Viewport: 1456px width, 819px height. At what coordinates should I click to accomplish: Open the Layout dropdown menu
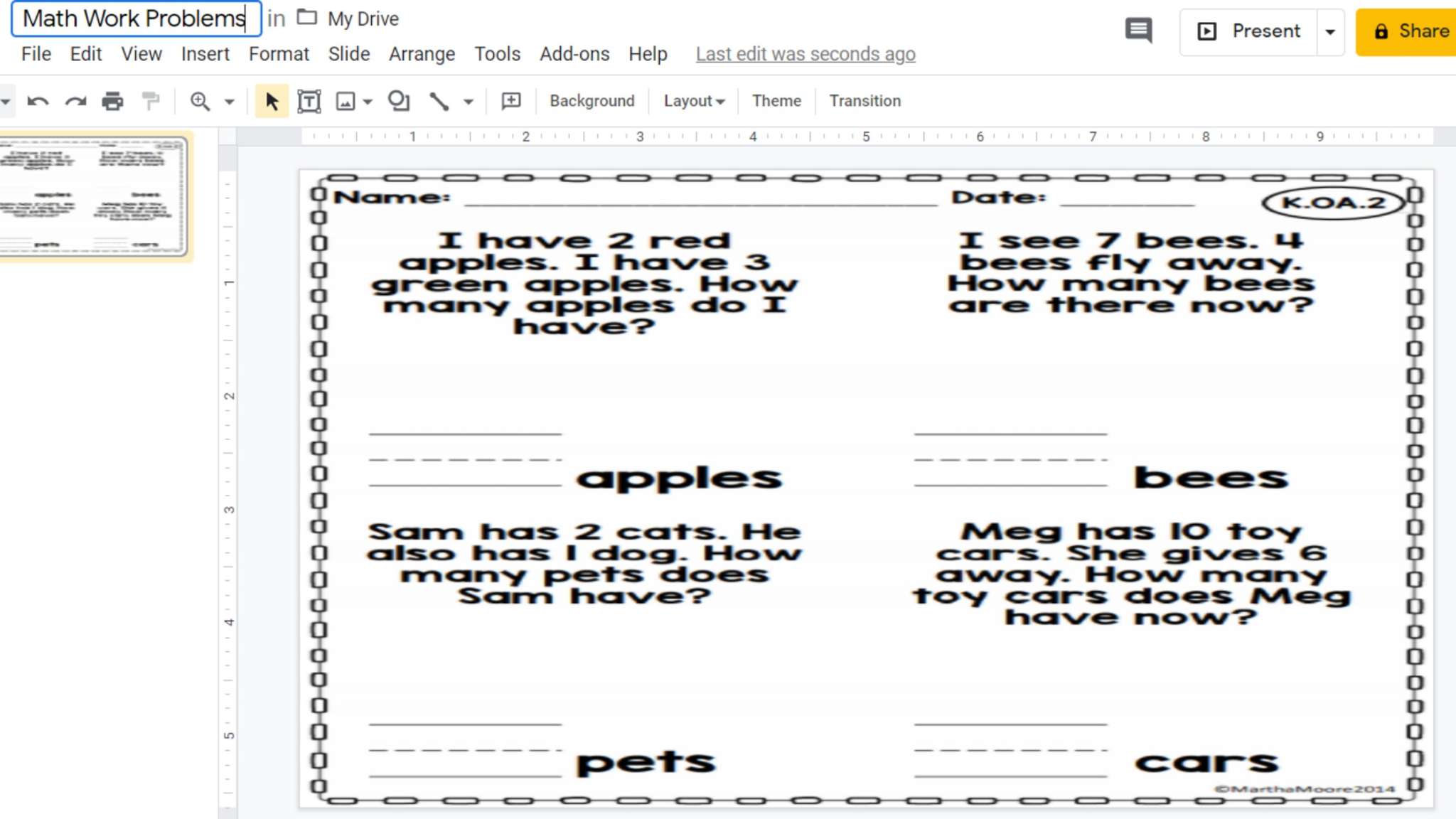(x=694, y=100)
